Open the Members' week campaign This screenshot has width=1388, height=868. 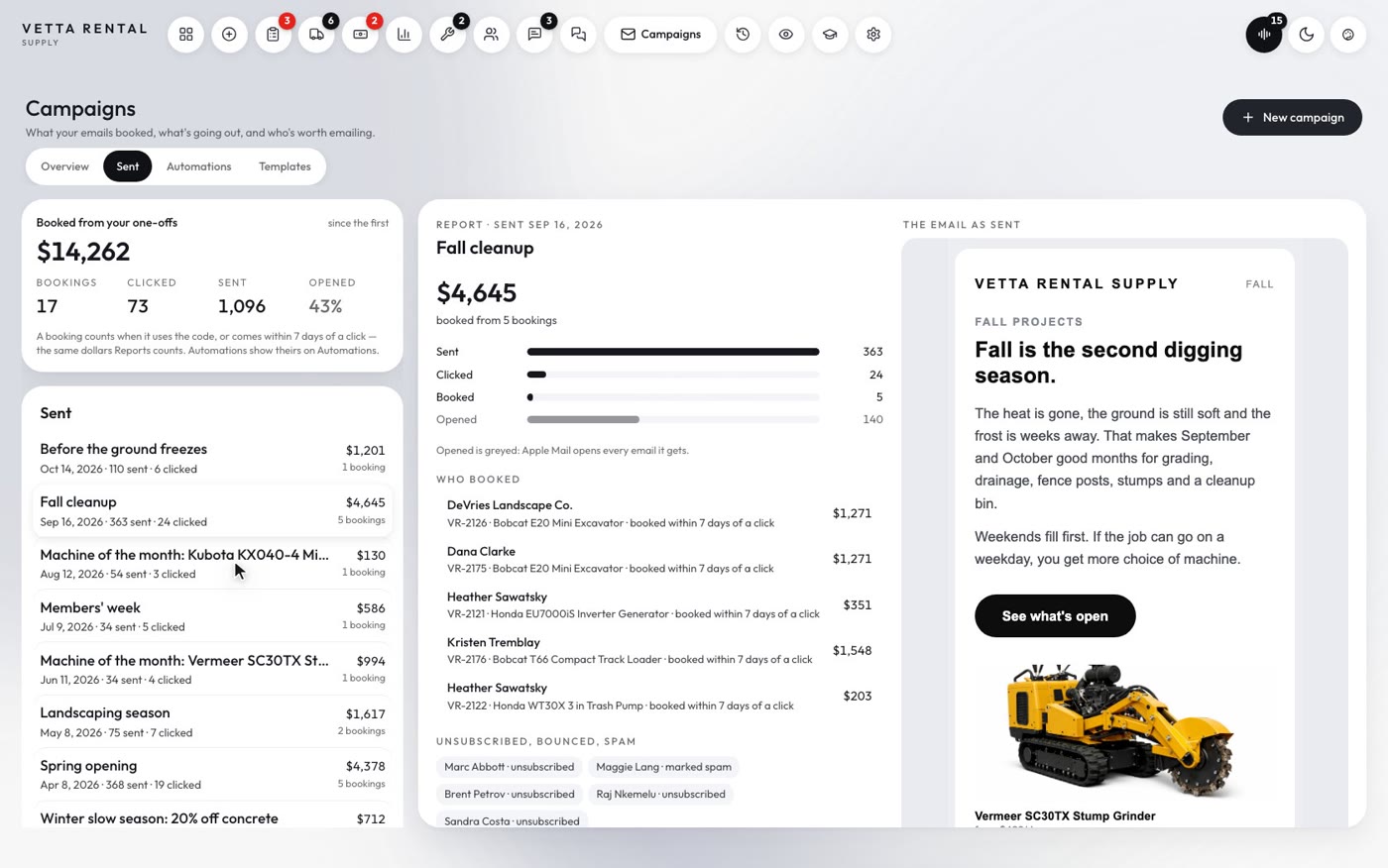tap(212, 616)
